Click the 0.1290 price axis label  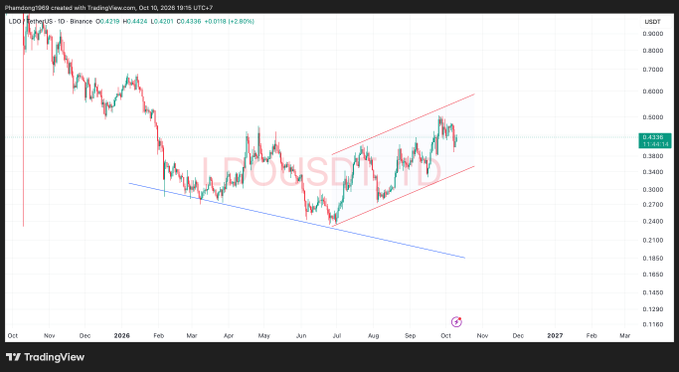tap(653, 309)
